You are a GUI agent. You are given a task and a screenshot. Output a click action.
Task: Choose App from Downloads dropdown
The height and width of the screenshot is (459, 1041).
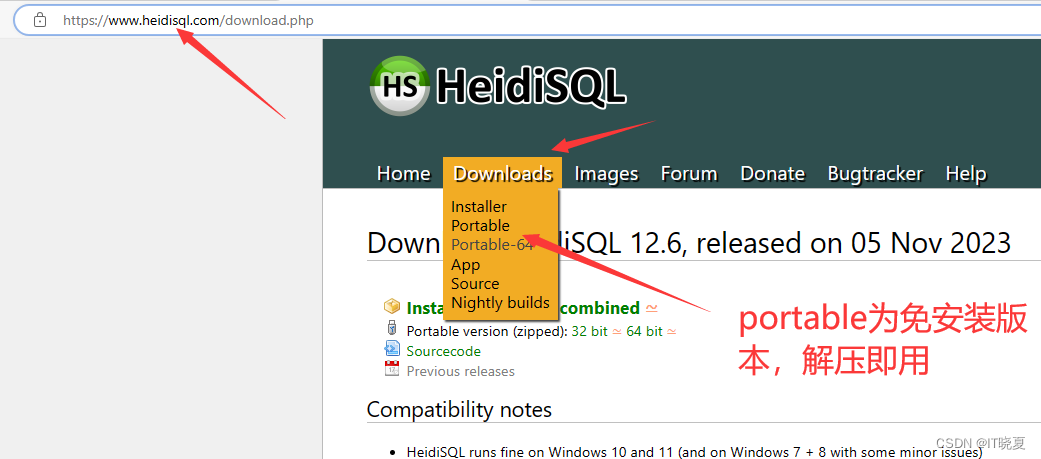point(465,264)
